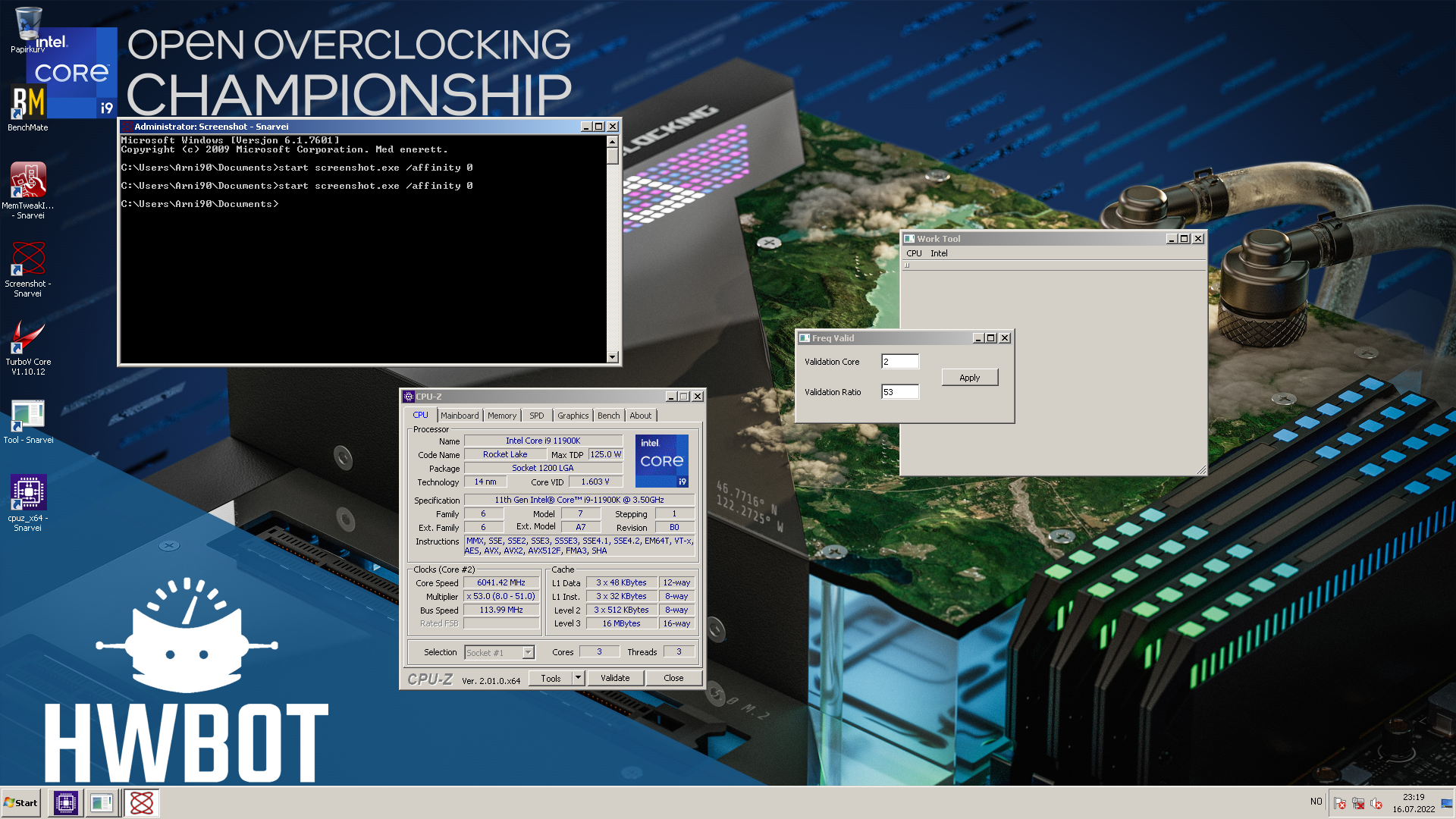Click the Action Center flag tray icon
The image size is (1456, 819).
[x=1340, y=803]
